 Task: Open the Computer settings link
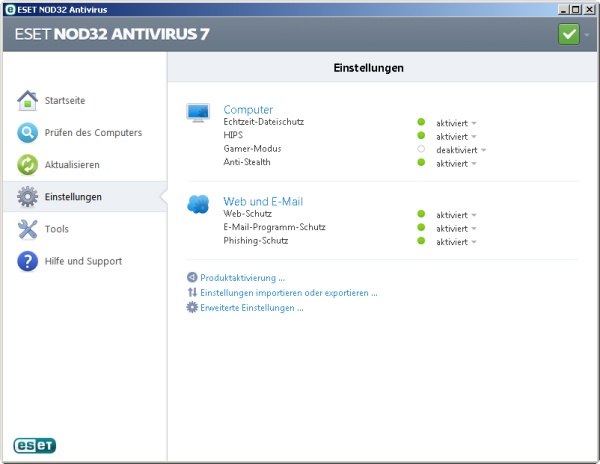248,109
